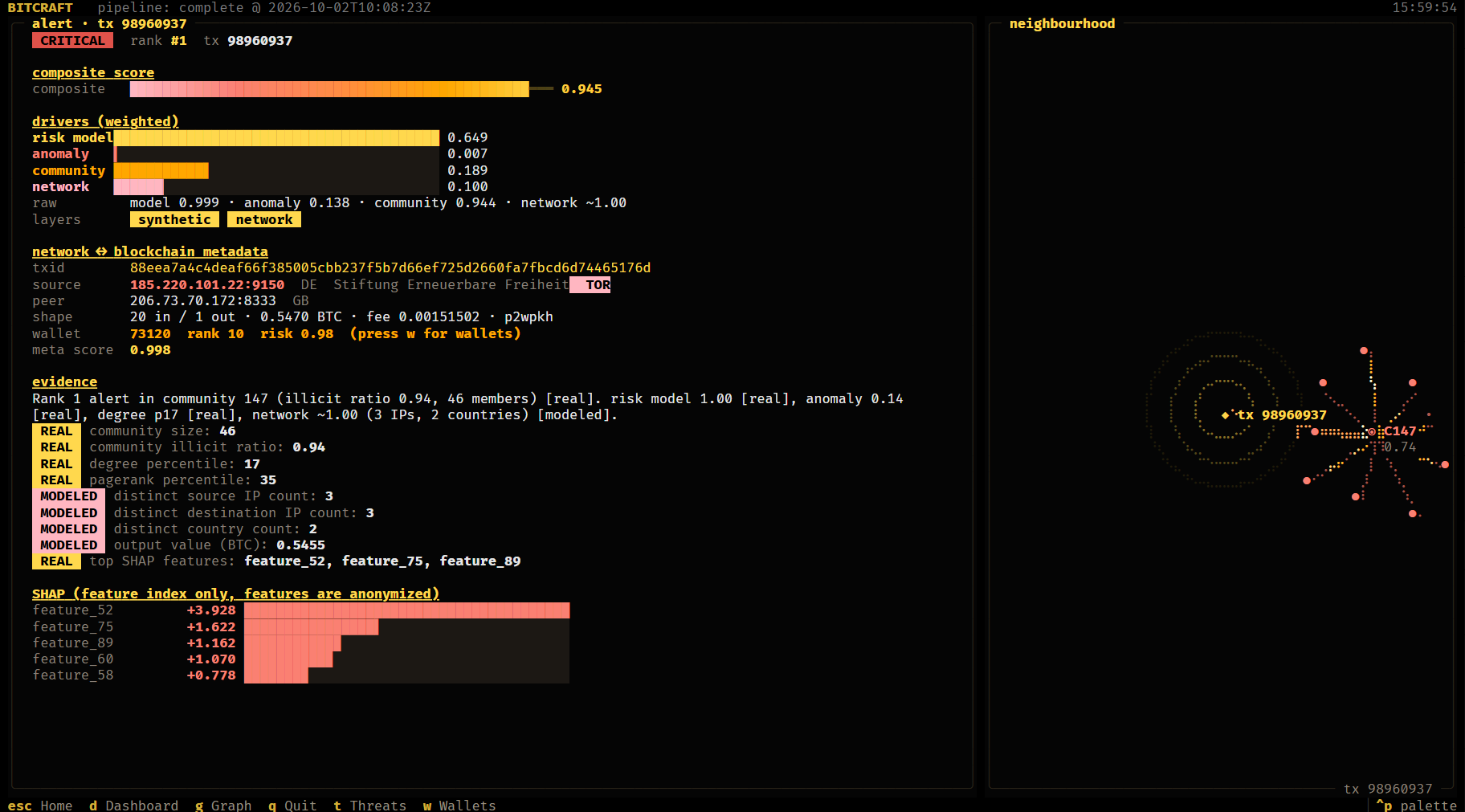This screenshot has width=1465, height=812.
Task: Click the TOR tag next to source
Action: [590, 284]
